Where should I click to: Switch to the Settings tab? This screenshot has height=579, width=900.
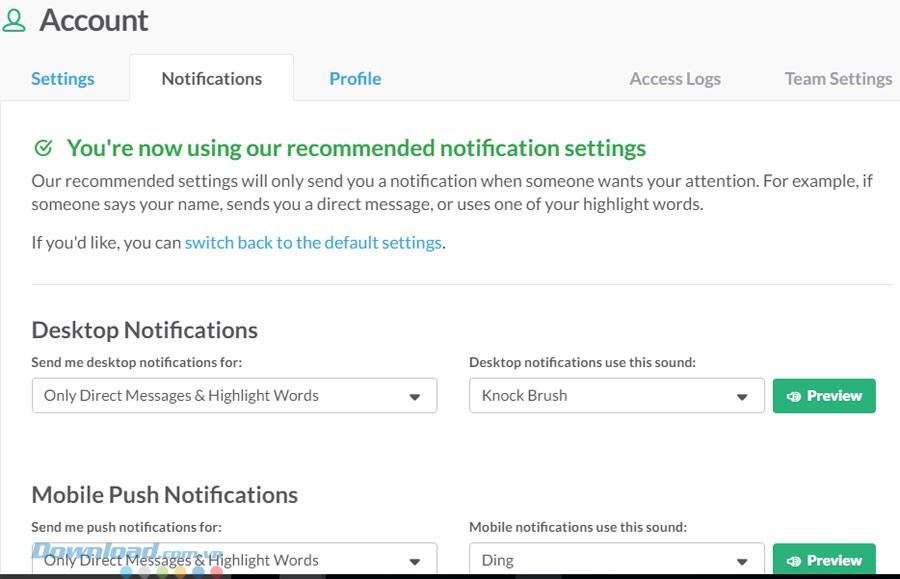62,78
